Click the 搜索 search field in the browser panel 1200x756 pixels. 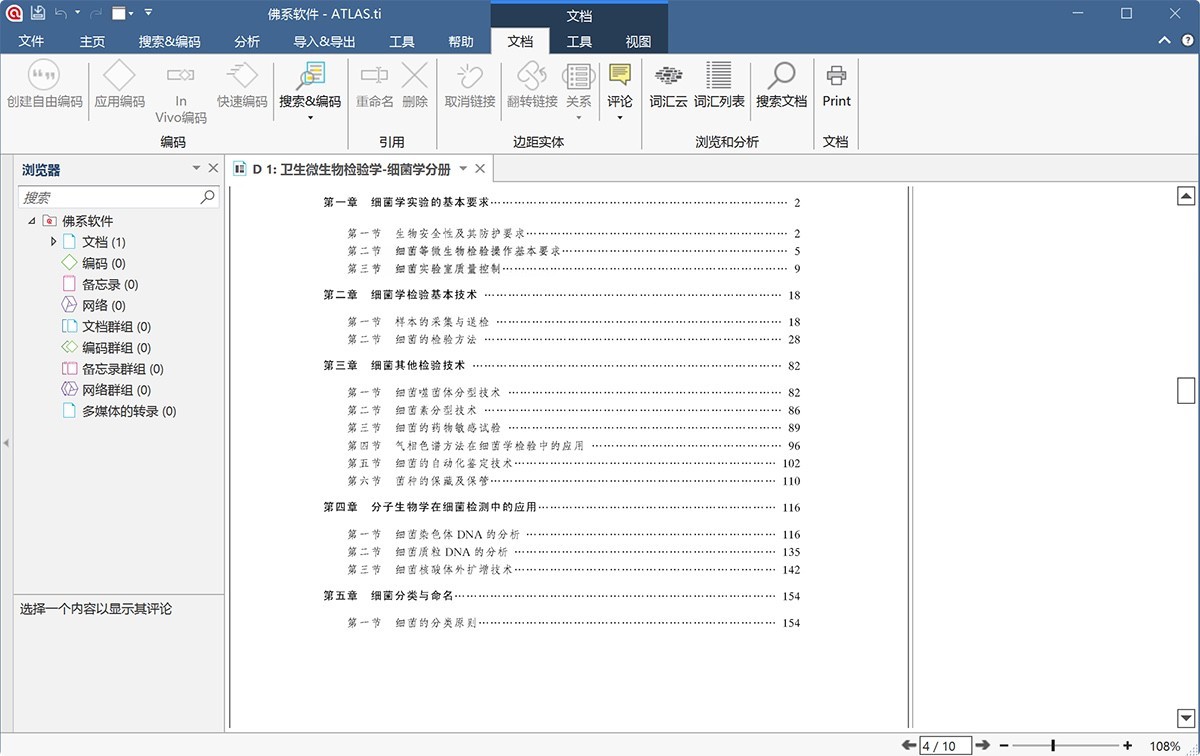pos(110,197)
